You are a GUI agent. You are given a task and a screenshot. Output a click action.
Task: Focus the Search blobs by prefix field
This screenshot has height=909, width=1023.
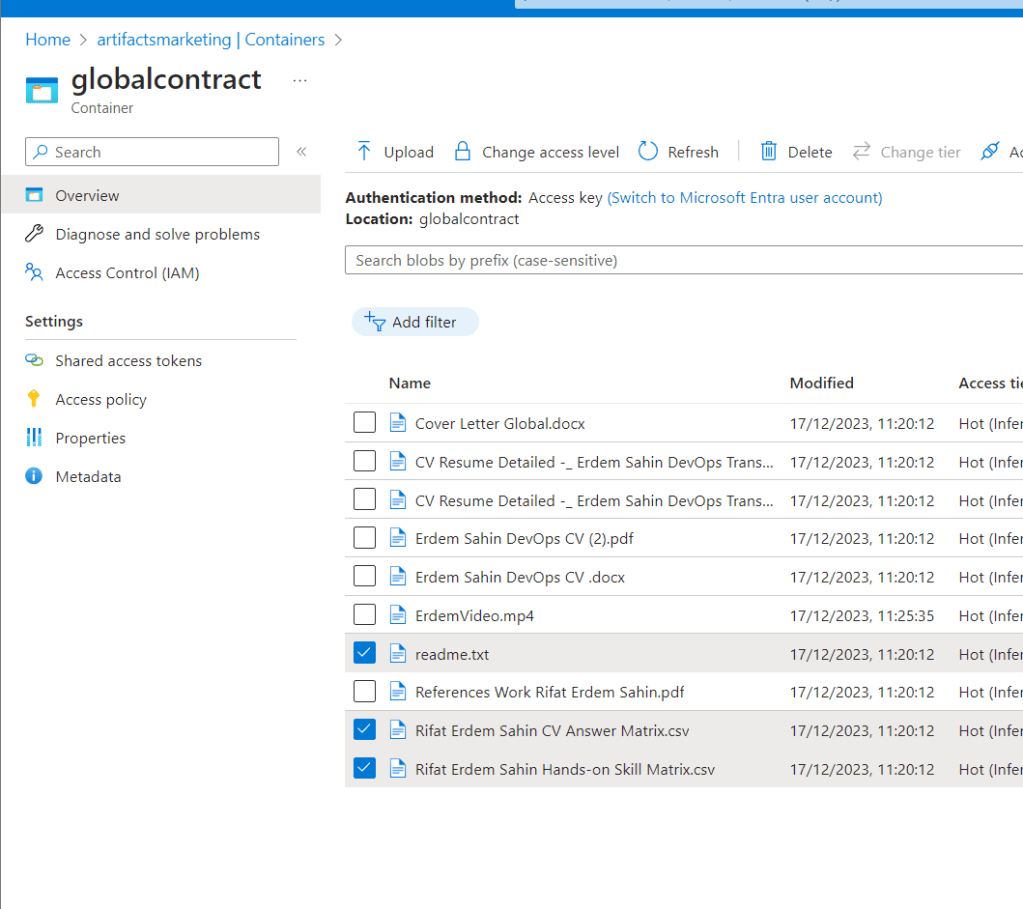point(684,260)
